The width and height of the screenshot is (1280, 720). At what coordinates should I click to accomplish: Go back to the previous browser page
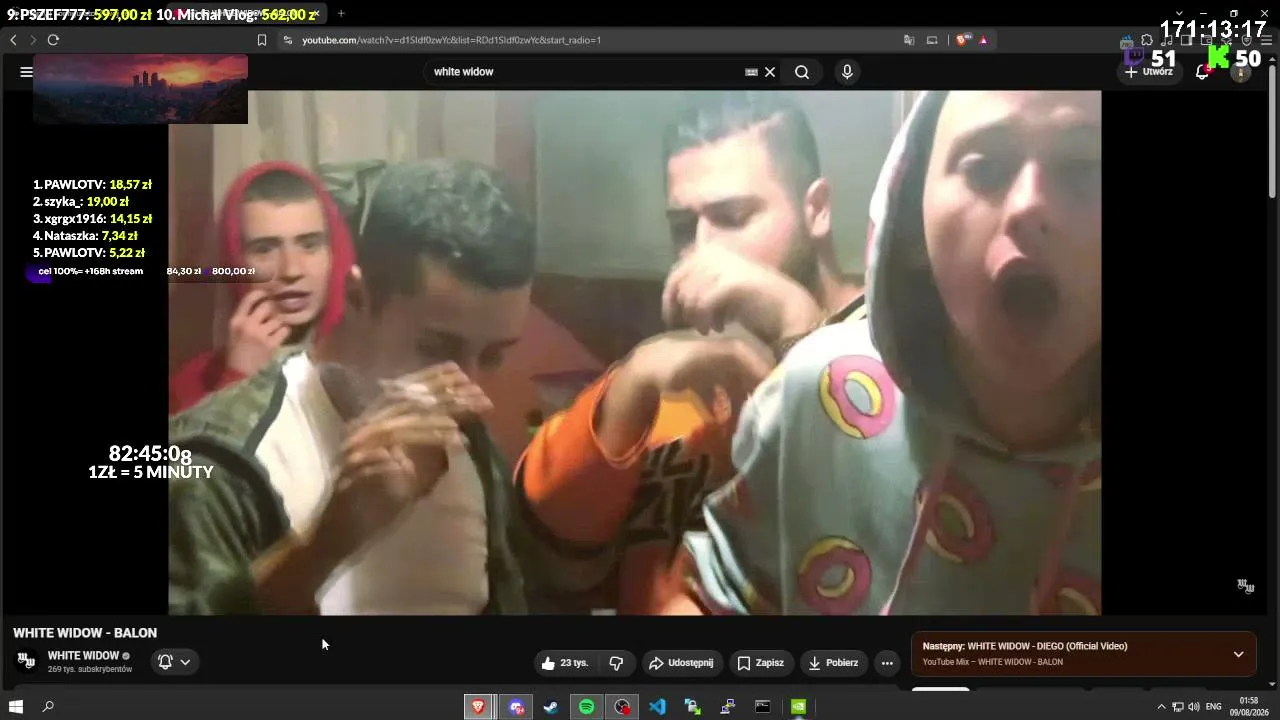coord(13,40)
